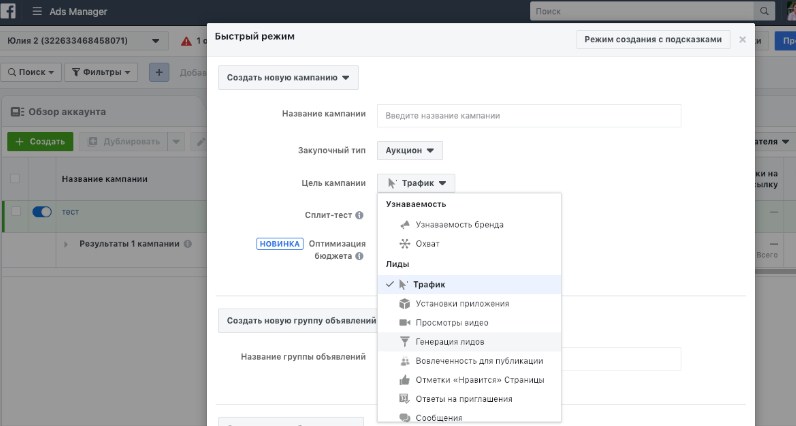Click the megaphone icon for brand awareness
Viewport: 796px width, 426px height.
(405, 224)
